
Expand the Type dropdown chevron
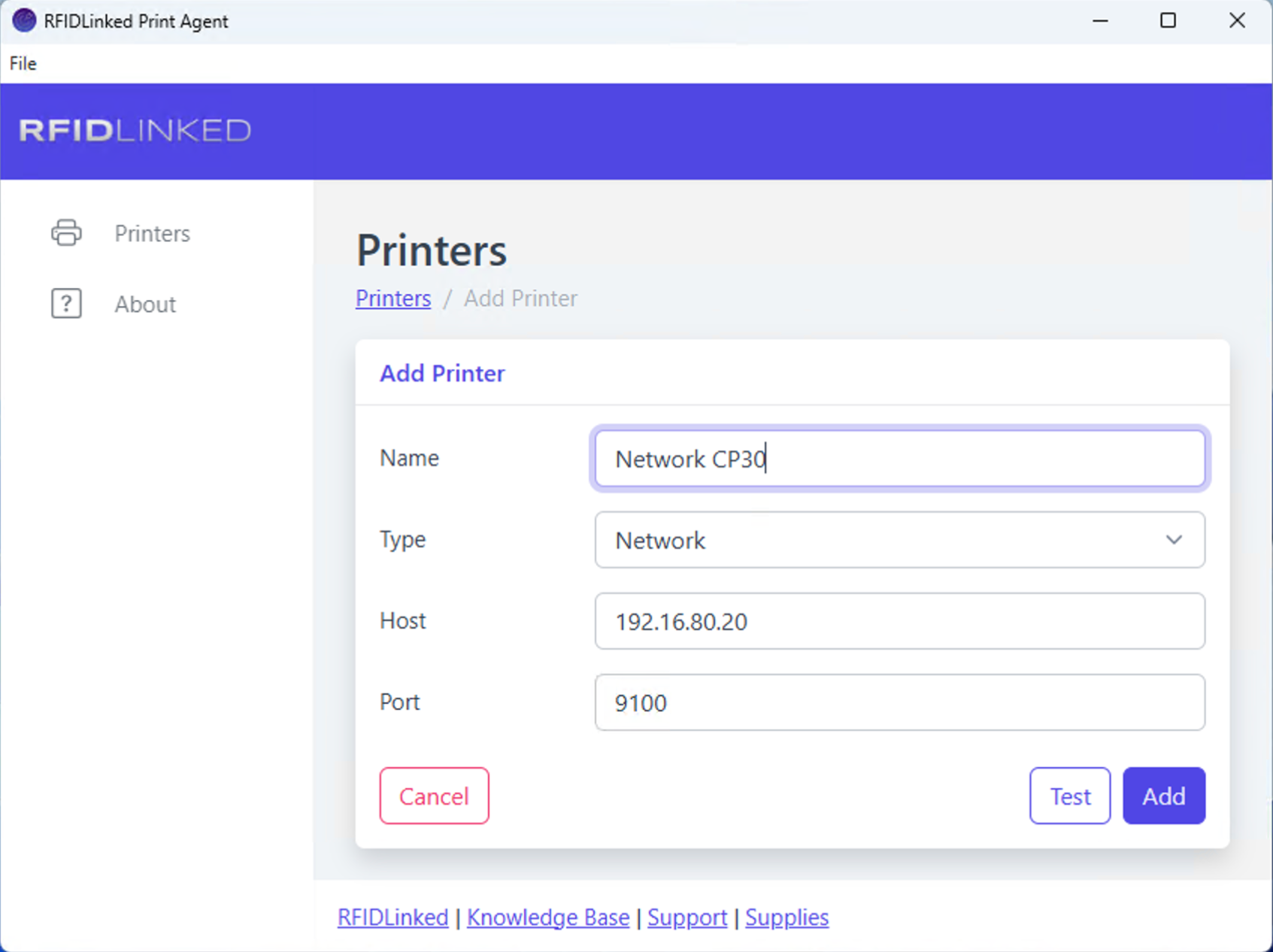1174,540
